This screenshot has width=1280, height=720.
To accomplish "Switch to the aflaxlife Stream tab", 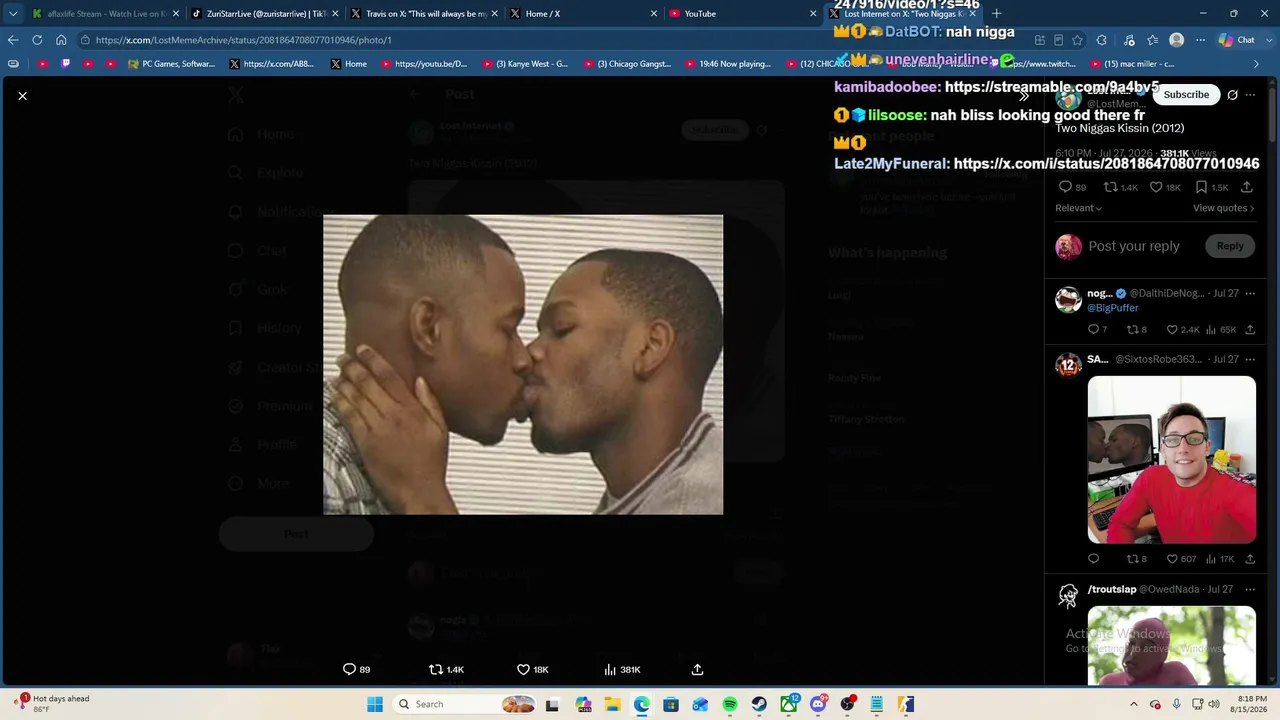I will pos(104,14).
